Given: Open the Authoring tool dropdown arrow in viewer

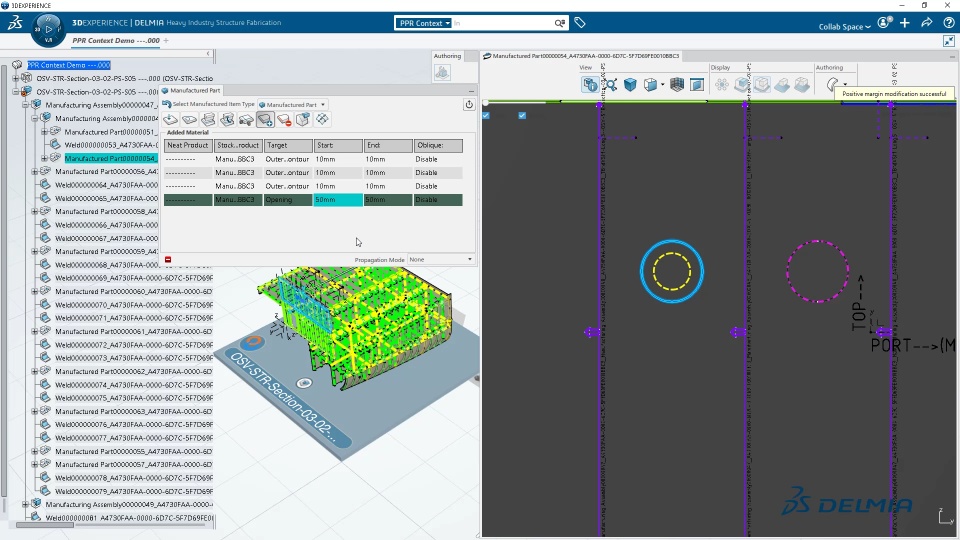Looking at the screenshot, I should 845,84.
